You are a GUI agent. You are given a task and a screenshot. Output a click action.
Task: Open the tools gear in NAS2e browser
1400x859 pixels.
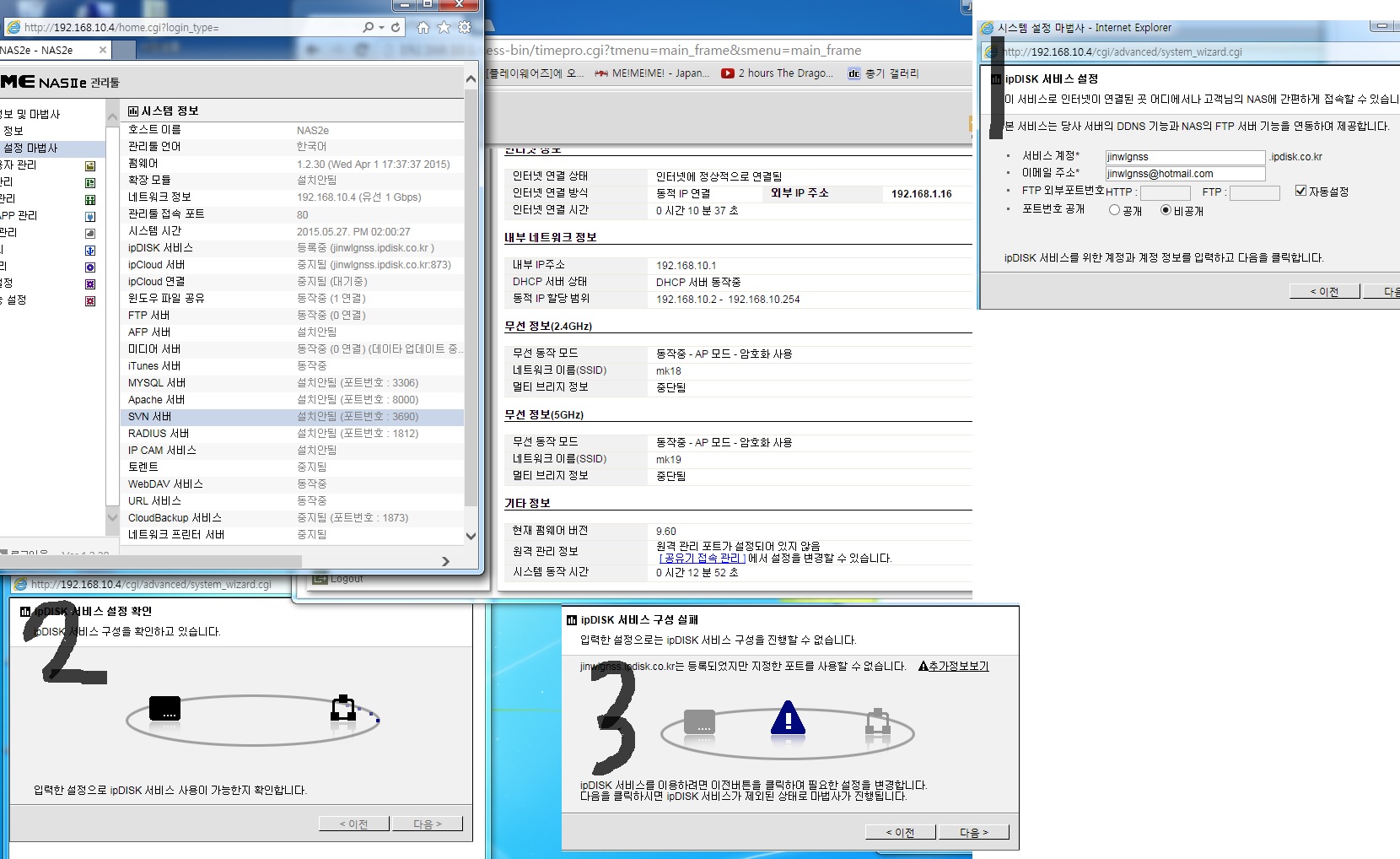pyautogui.click(x=465, y=28)
